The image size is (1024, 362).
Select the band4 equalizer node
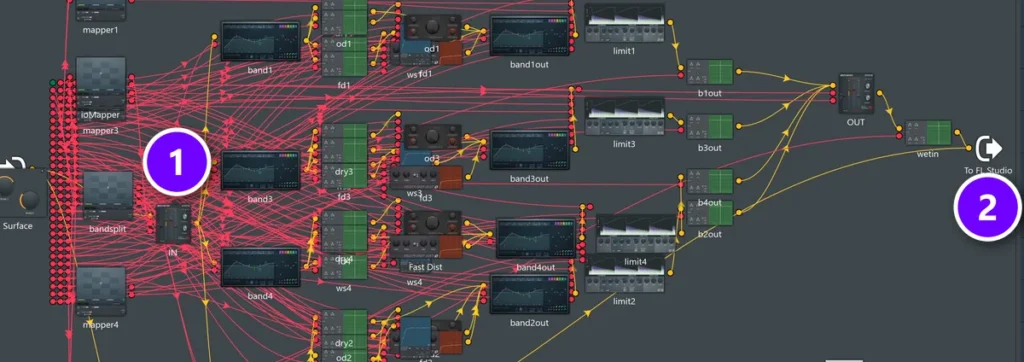pyautogui.click(x=261, y=267)
